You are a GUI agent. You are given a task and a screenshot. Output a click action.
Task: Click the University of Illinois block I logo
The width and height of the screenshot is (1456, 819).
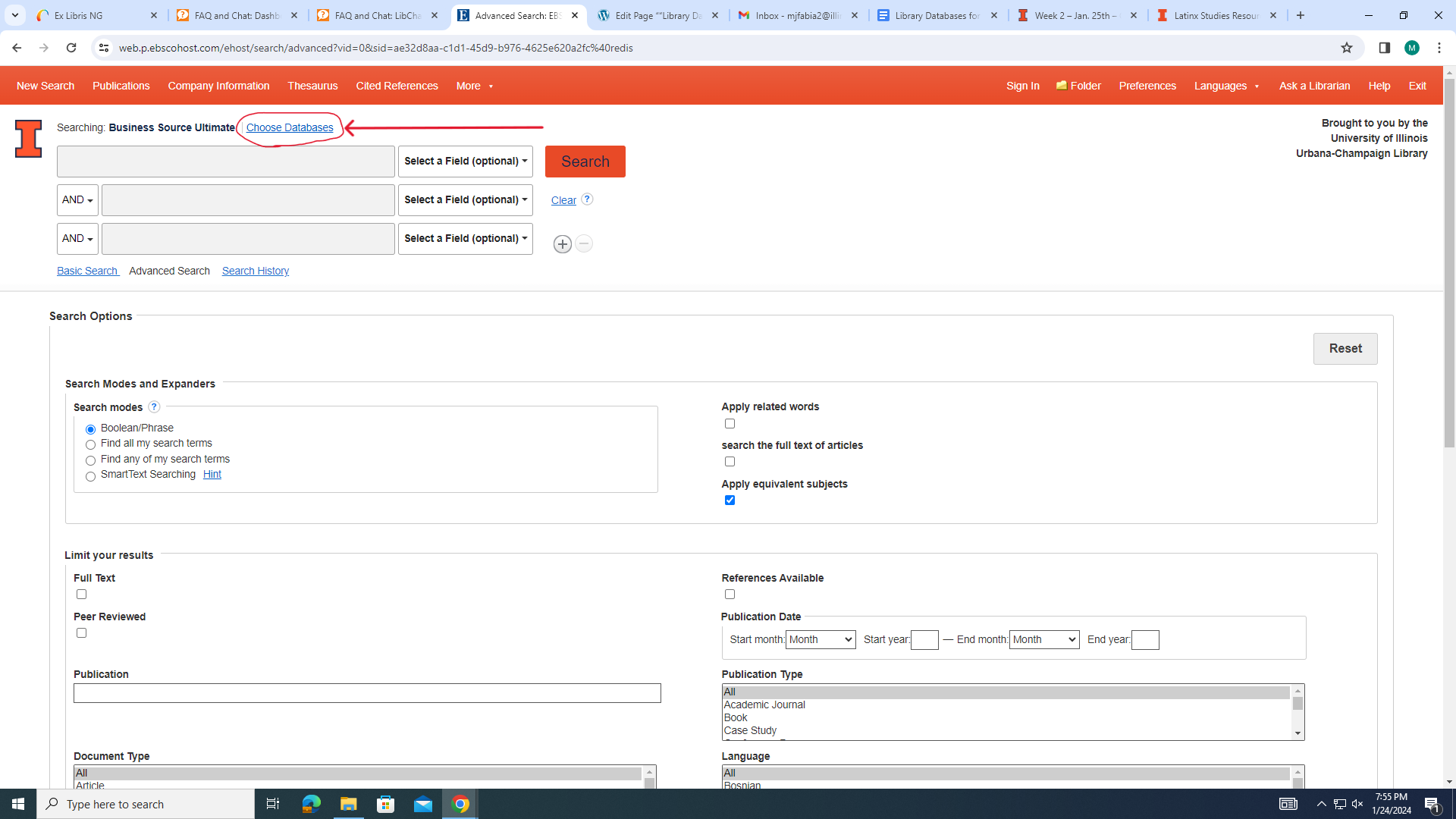29,139
